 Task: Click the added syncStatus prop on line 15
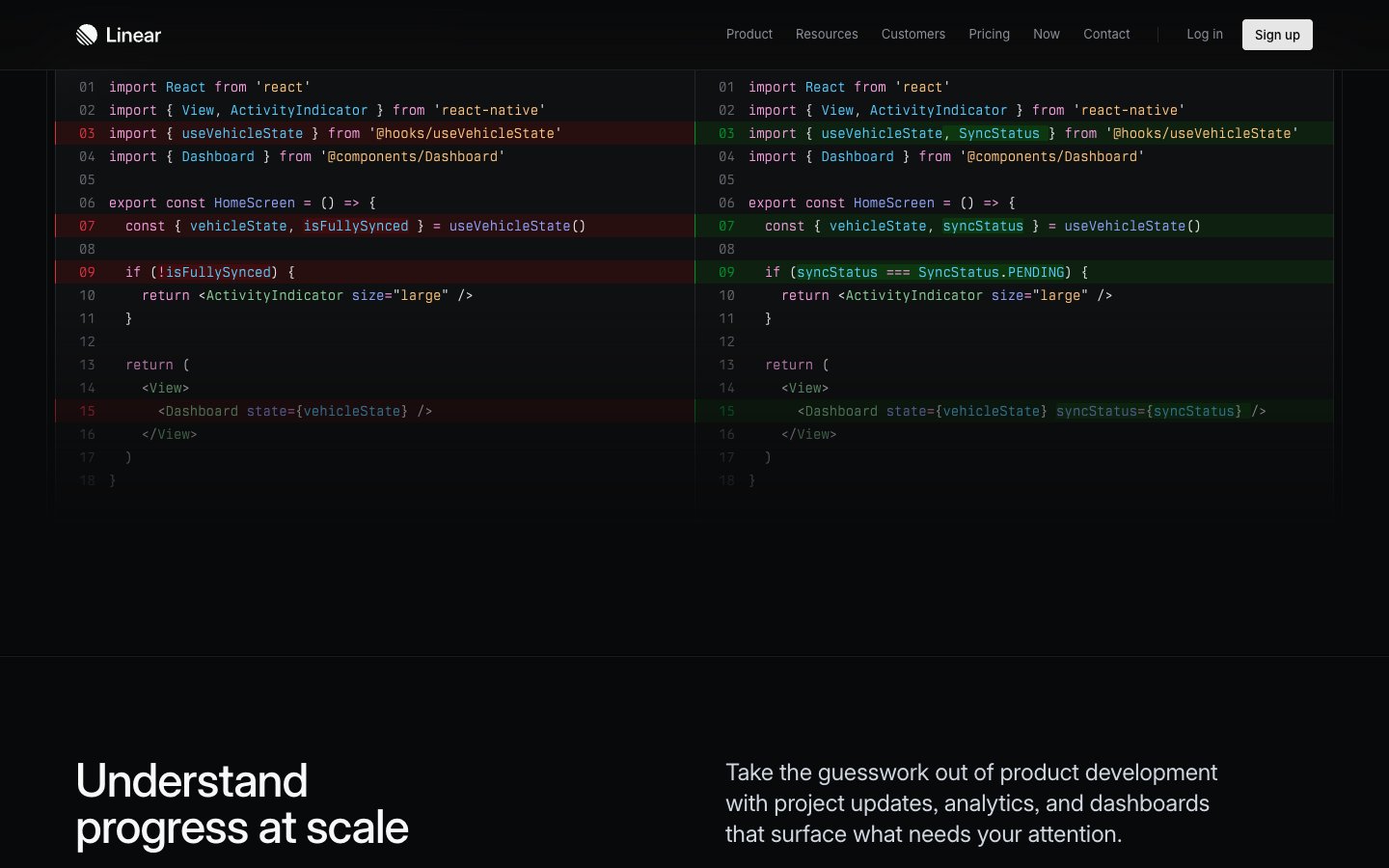point(1148,411)
